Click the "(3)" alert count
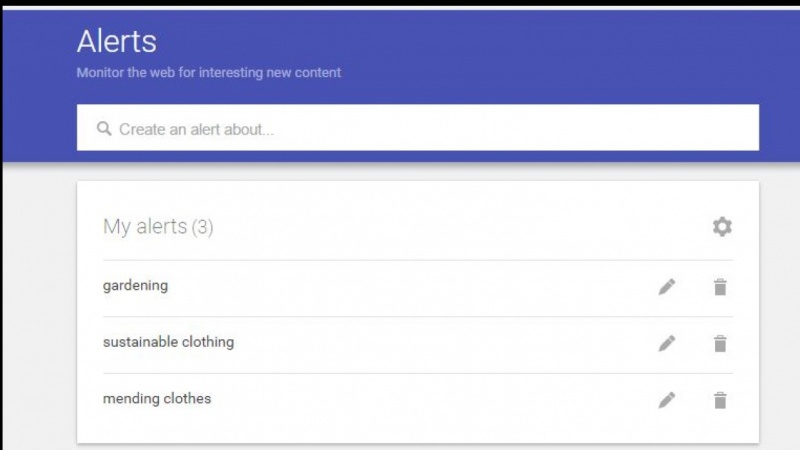This screenshot has height=450, width=800. pos(203,227)
